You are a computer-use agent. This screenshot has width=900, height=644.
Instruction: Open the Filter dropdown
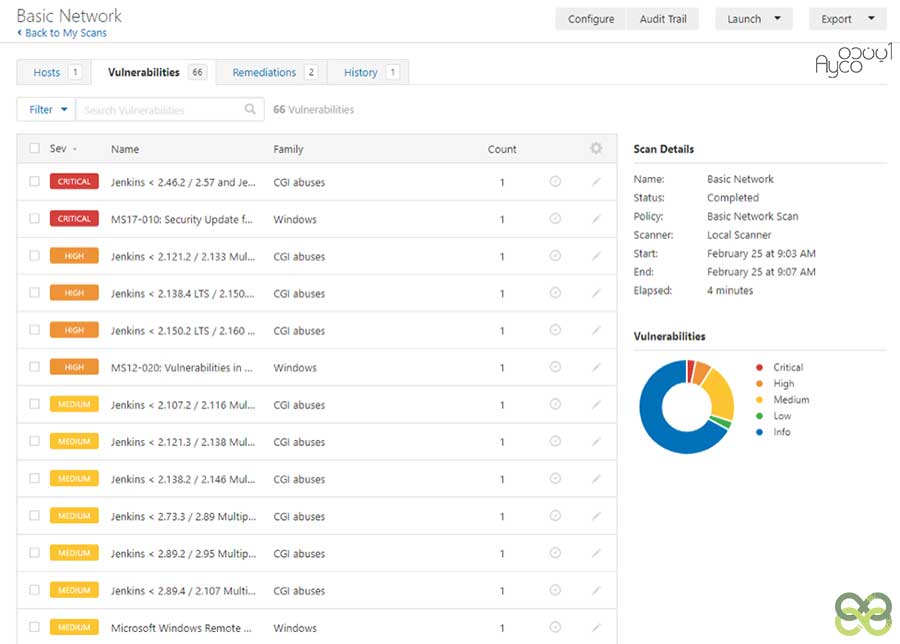[47, 110]
